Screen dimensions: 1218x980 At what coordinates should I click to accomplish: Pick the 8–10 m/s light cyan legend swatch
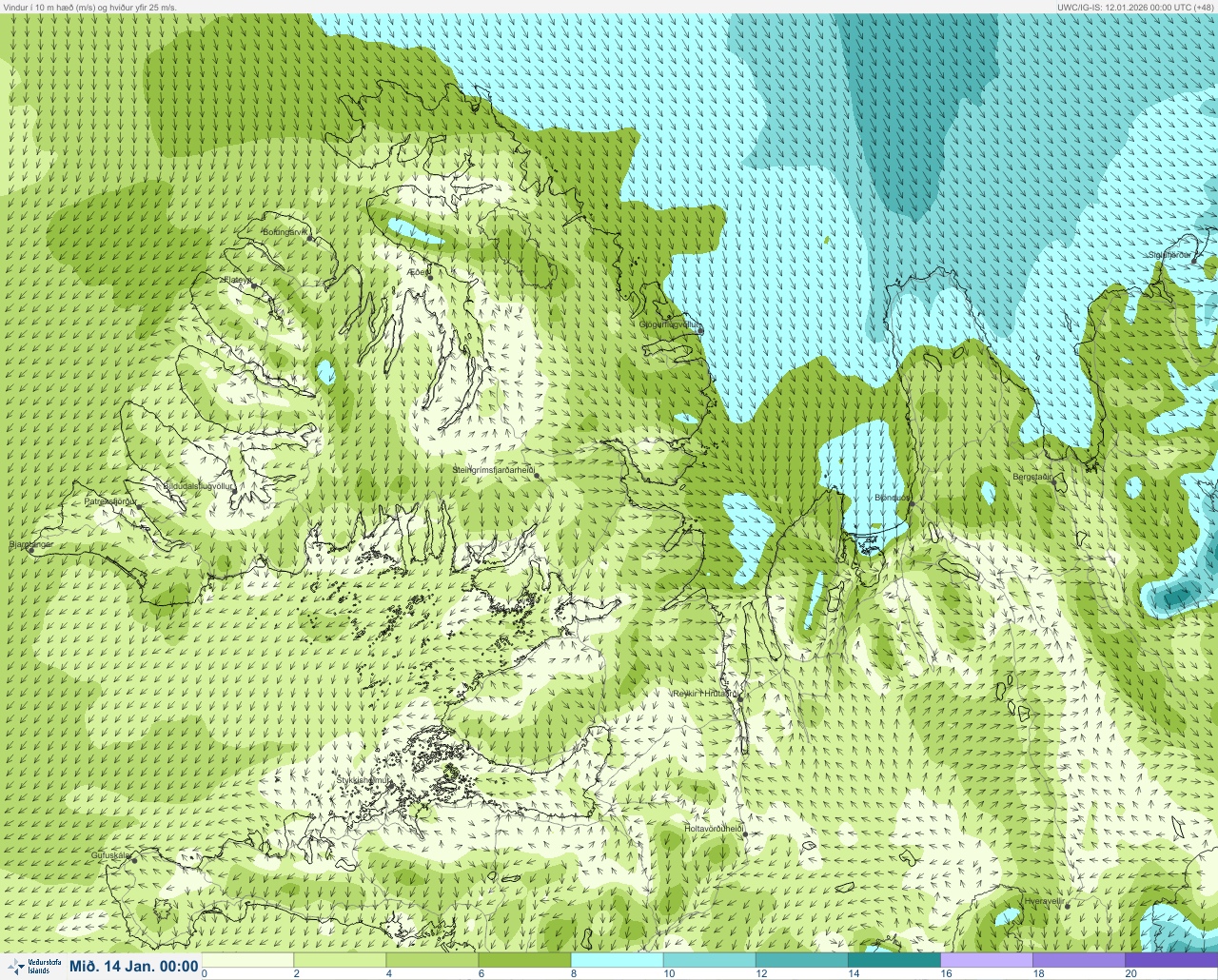(618, 960)
